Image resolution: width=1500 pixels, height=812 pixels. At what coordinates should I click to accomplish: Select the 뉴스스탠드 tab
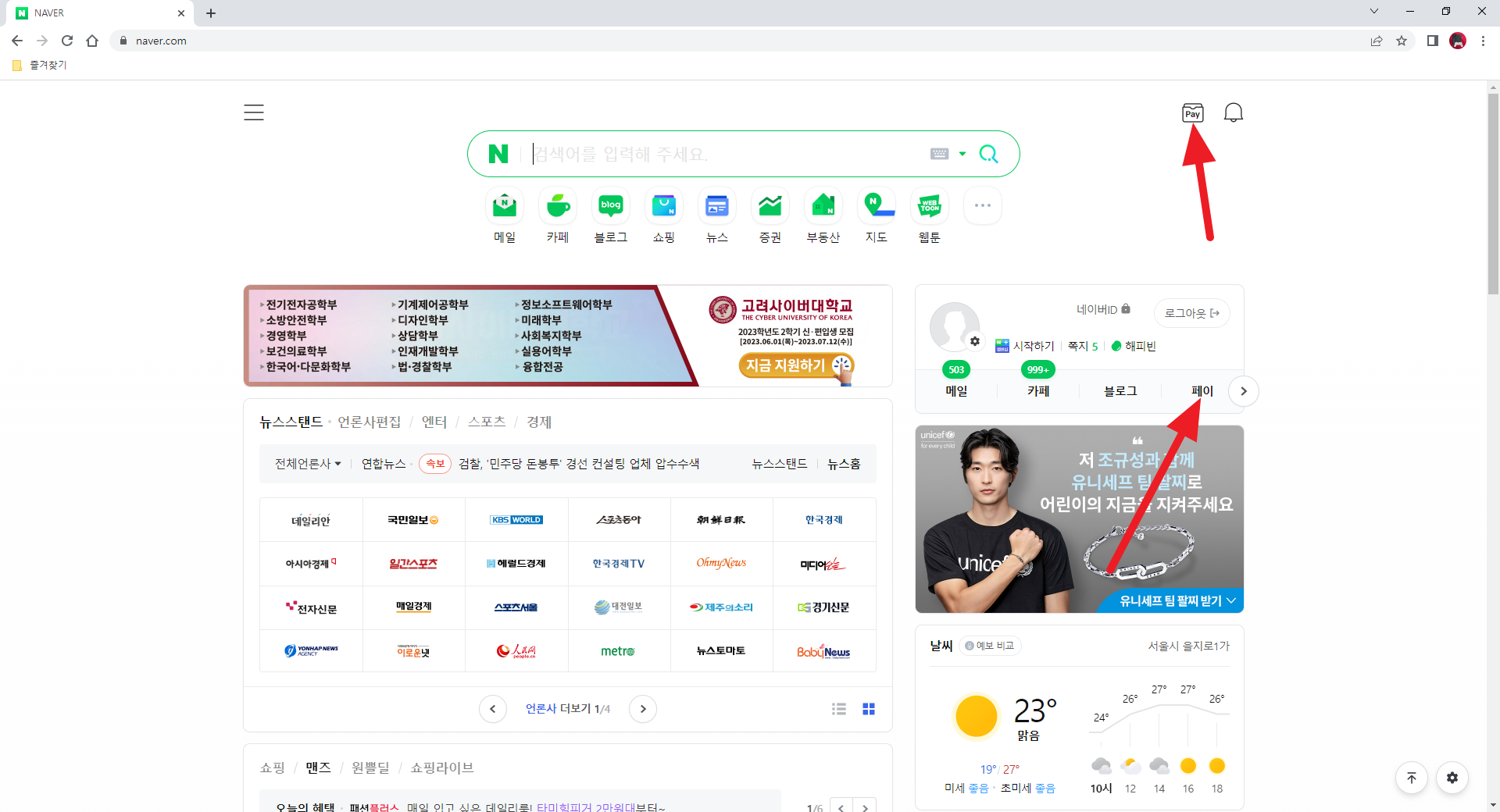pyautogui.click(x=291, y=422)
